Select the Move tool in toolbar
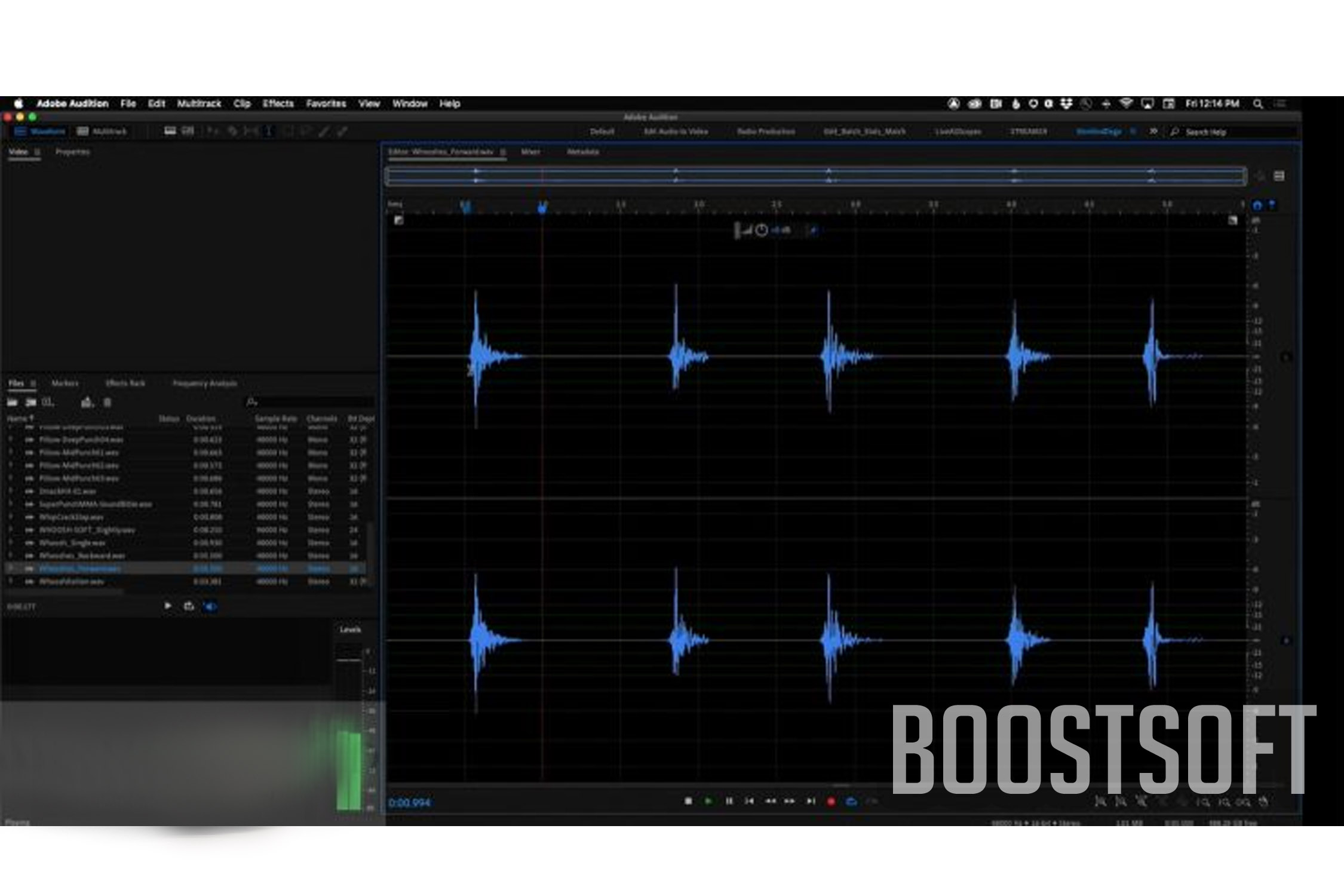Viewport: 1344px width, 896px height. (213, 131)
